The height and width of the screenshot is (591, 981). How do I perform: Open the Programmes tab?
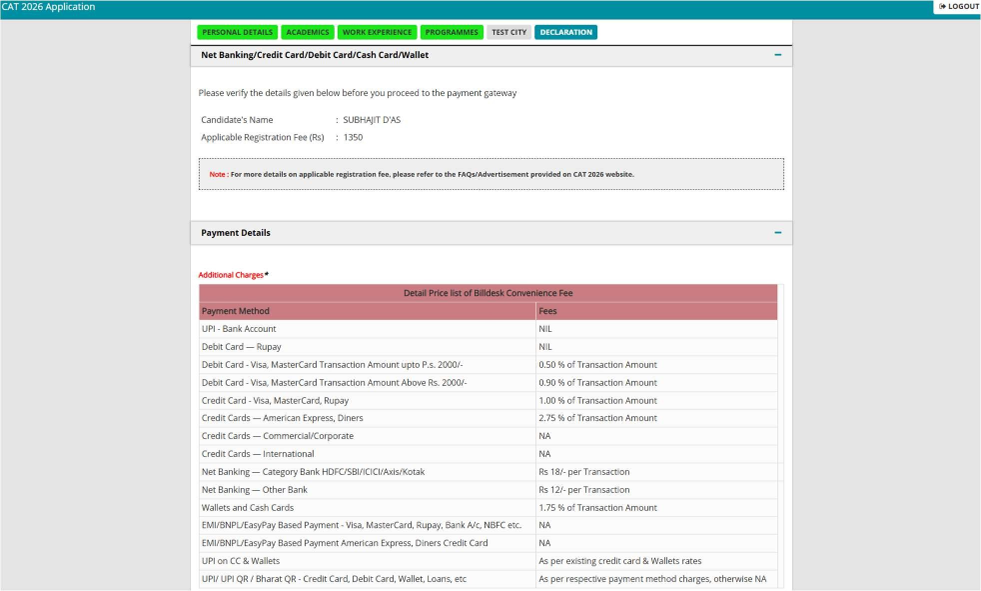(451, 32)
